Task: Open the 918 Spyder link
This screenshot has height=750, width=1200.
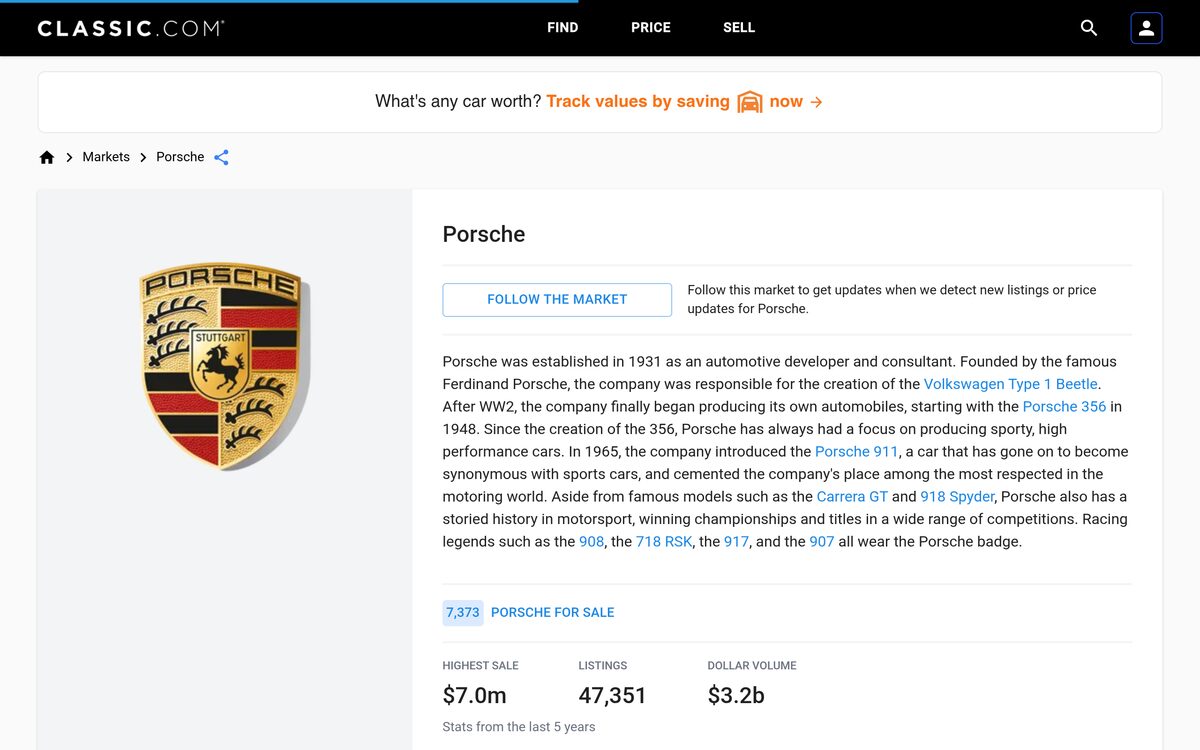Action: (957, 497)
